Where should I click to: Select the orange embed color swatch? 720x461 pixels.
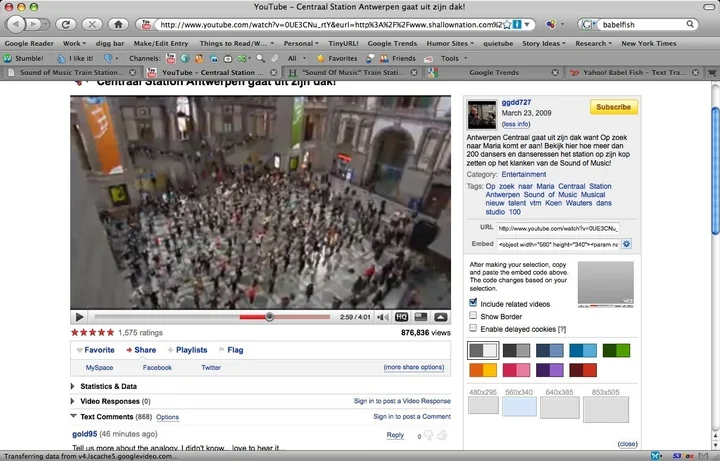483,370
